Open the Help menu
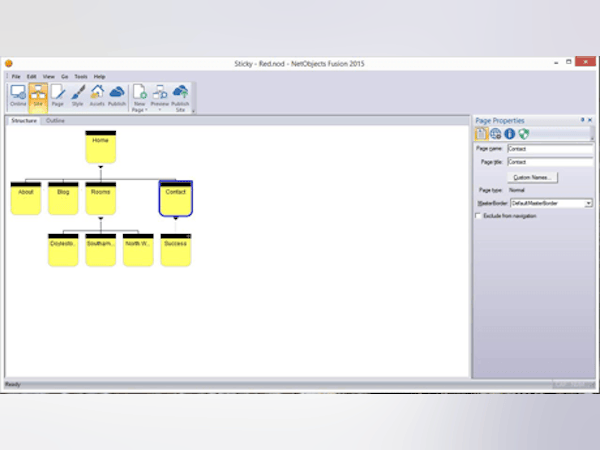Screen dimensions: 600x450 coord(99,77)
